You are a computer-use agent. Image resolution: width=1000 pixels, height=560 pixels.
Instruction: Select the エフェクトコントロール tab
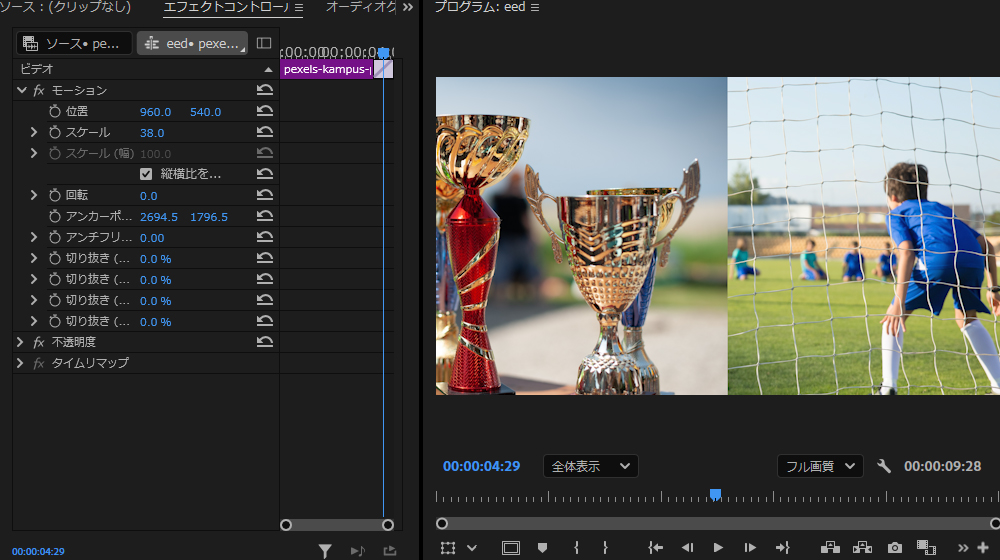(226, 7)
